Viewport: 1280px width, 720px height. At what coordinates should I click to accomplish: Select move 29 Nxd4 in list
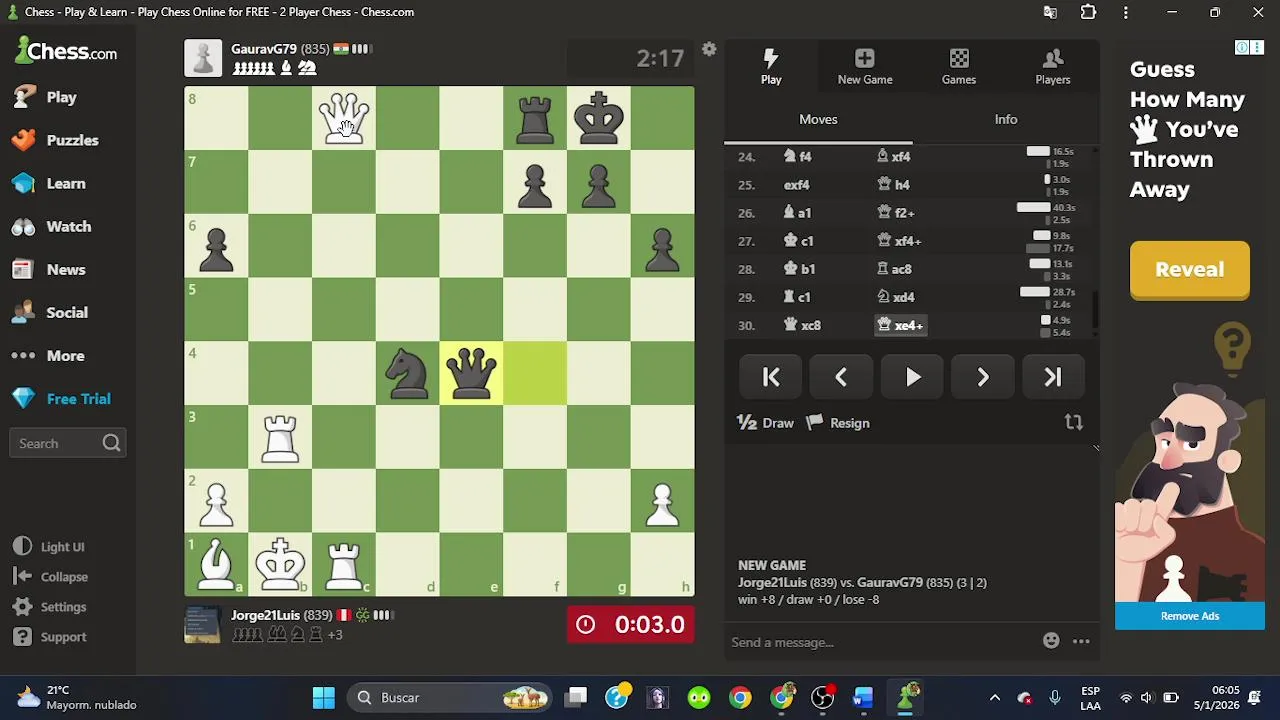coord(896,297)
